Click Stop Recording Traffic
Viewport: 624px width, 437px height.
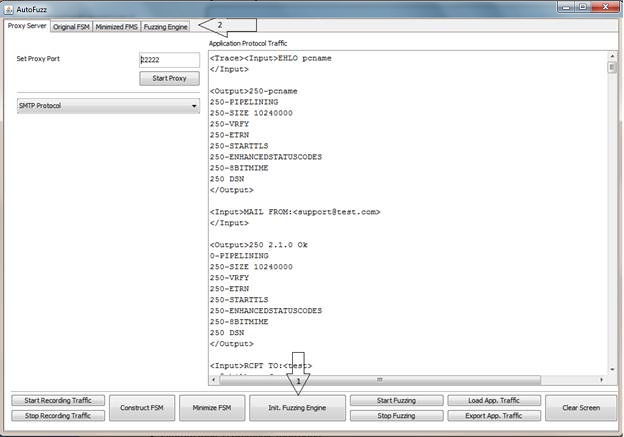tap(58, 416)
